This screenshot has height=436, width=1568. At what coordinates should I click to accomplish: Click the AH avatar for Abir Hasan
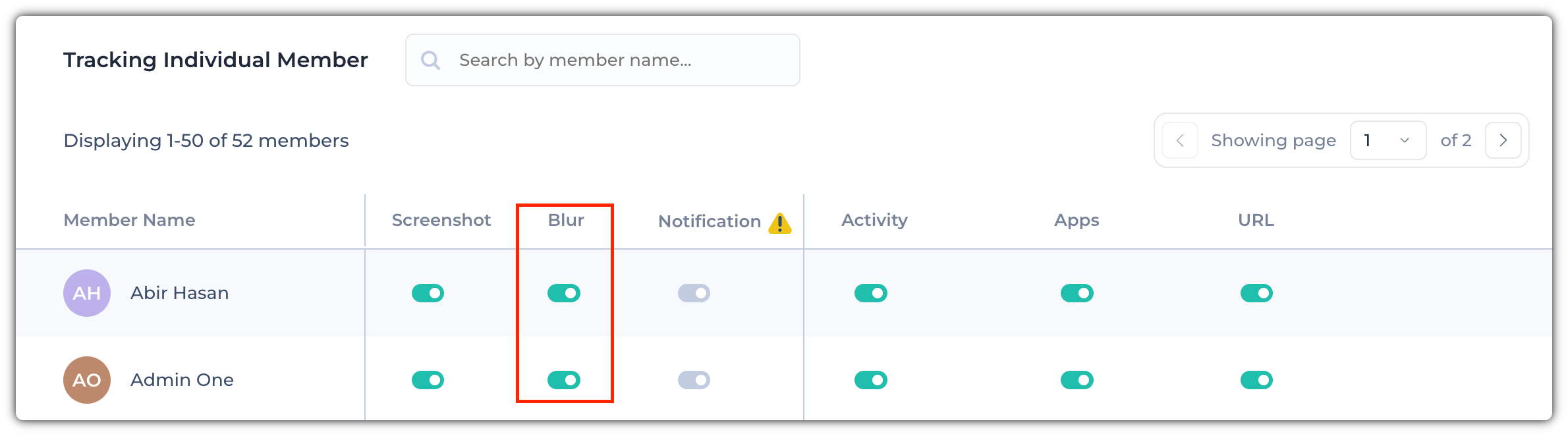pyautogui.click(x=87, y=293)
